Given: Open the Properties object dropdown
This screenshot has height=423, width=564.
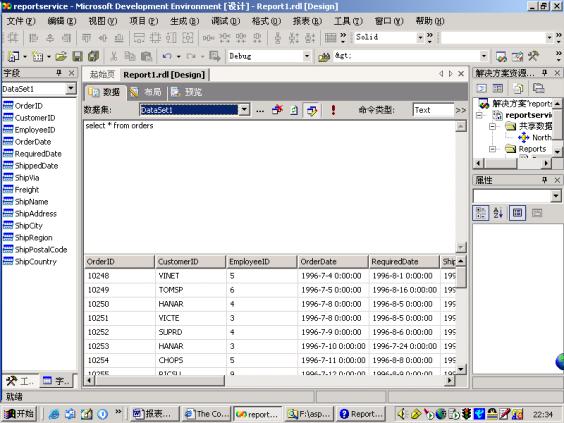Looking at the screenshot, I should coord(556,196).
